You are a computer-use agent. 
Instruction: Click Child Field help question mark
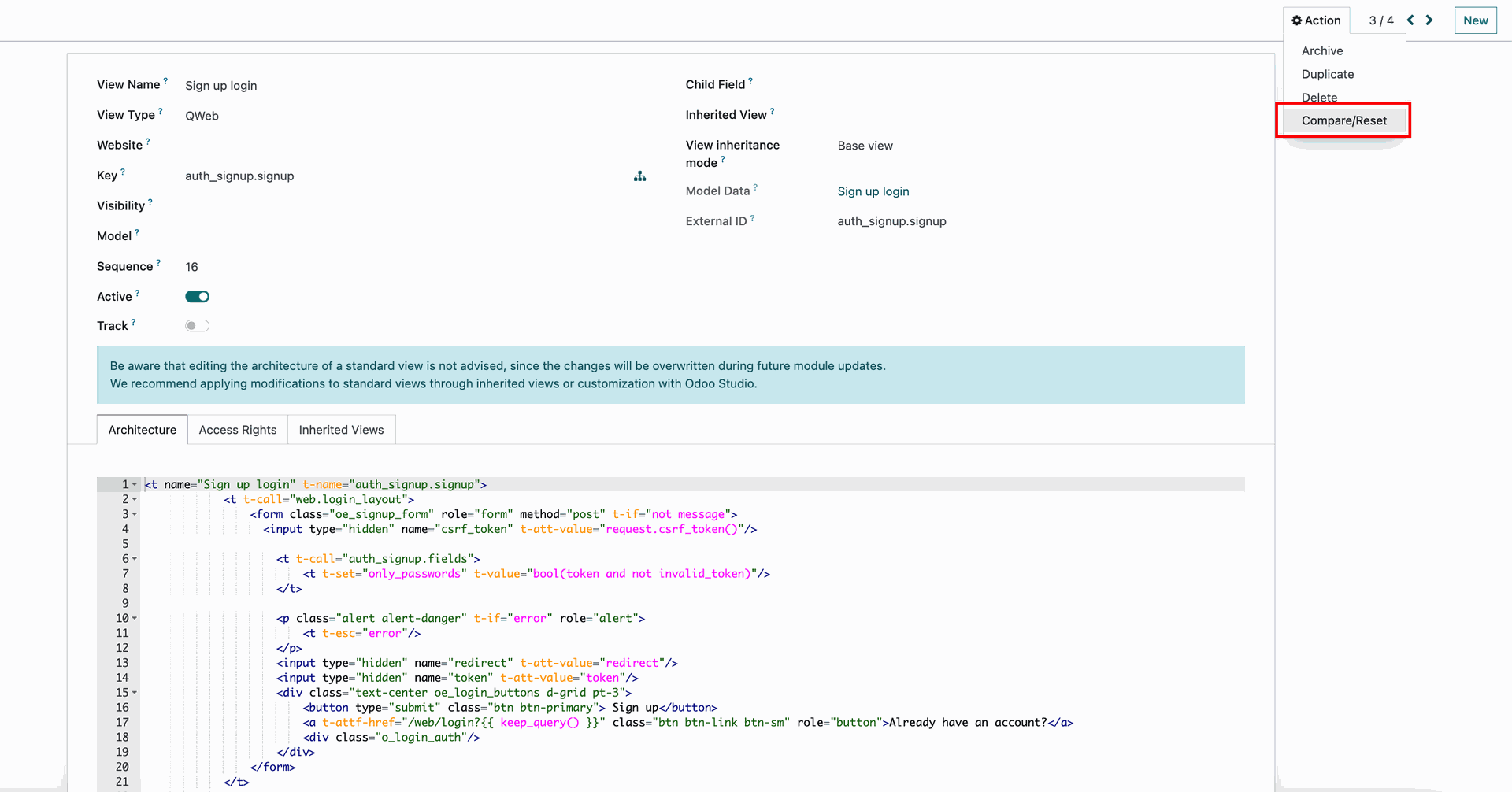(750, 80)
